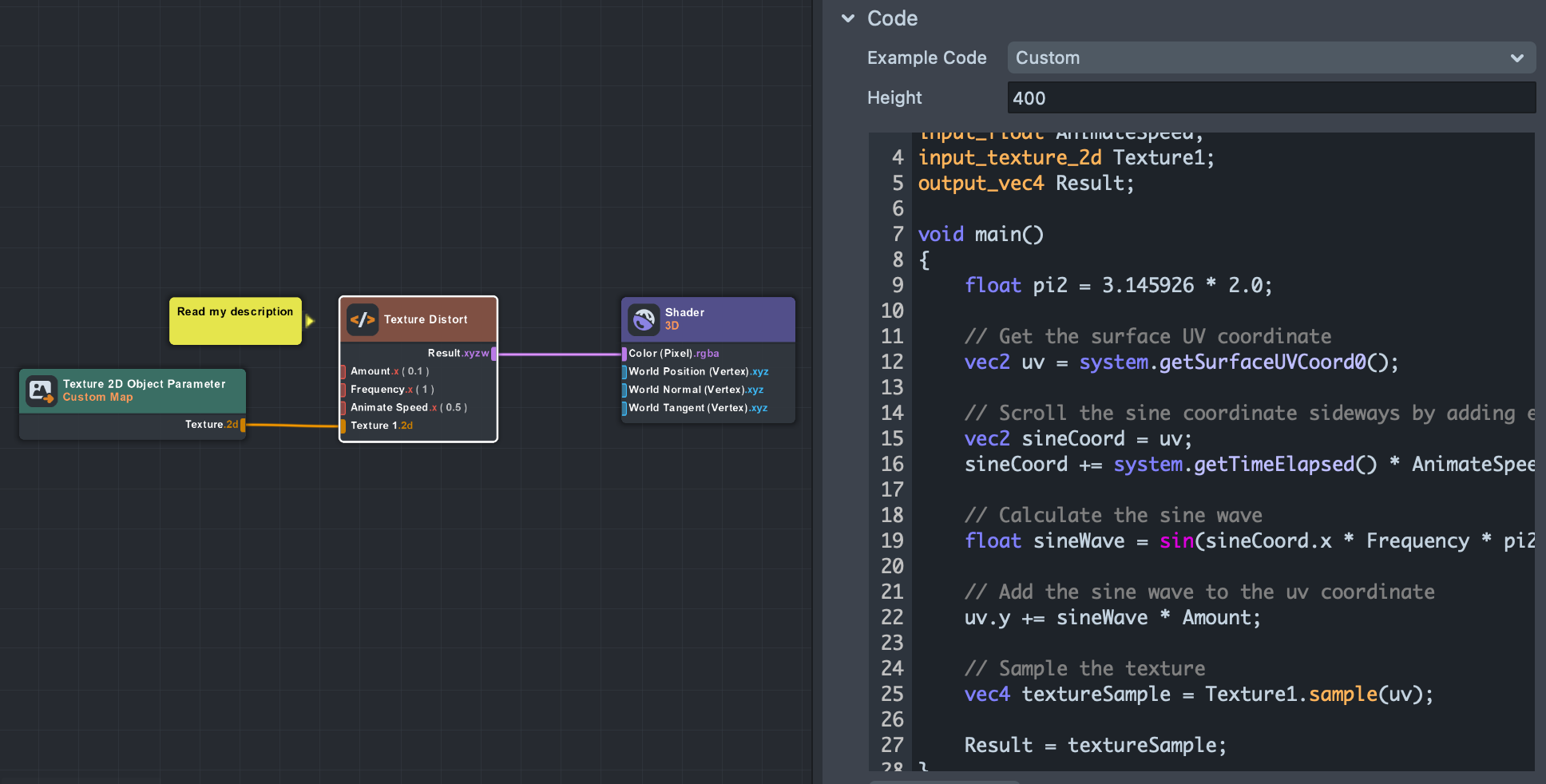The height and width of the screenshot is (784, 1546).
Task: Click the Texture.2d output port
Action: (x=243, y=425)
